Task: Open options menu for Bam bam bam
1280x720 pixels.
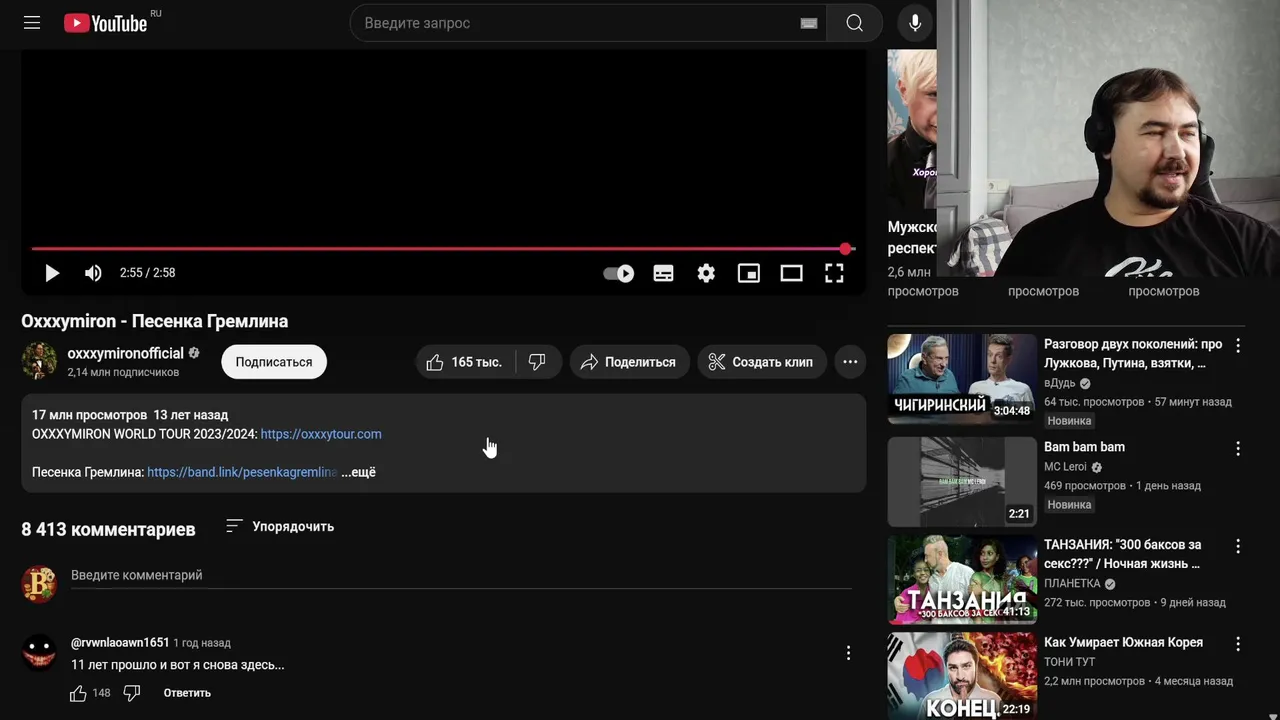Action: click(1238, 449)
